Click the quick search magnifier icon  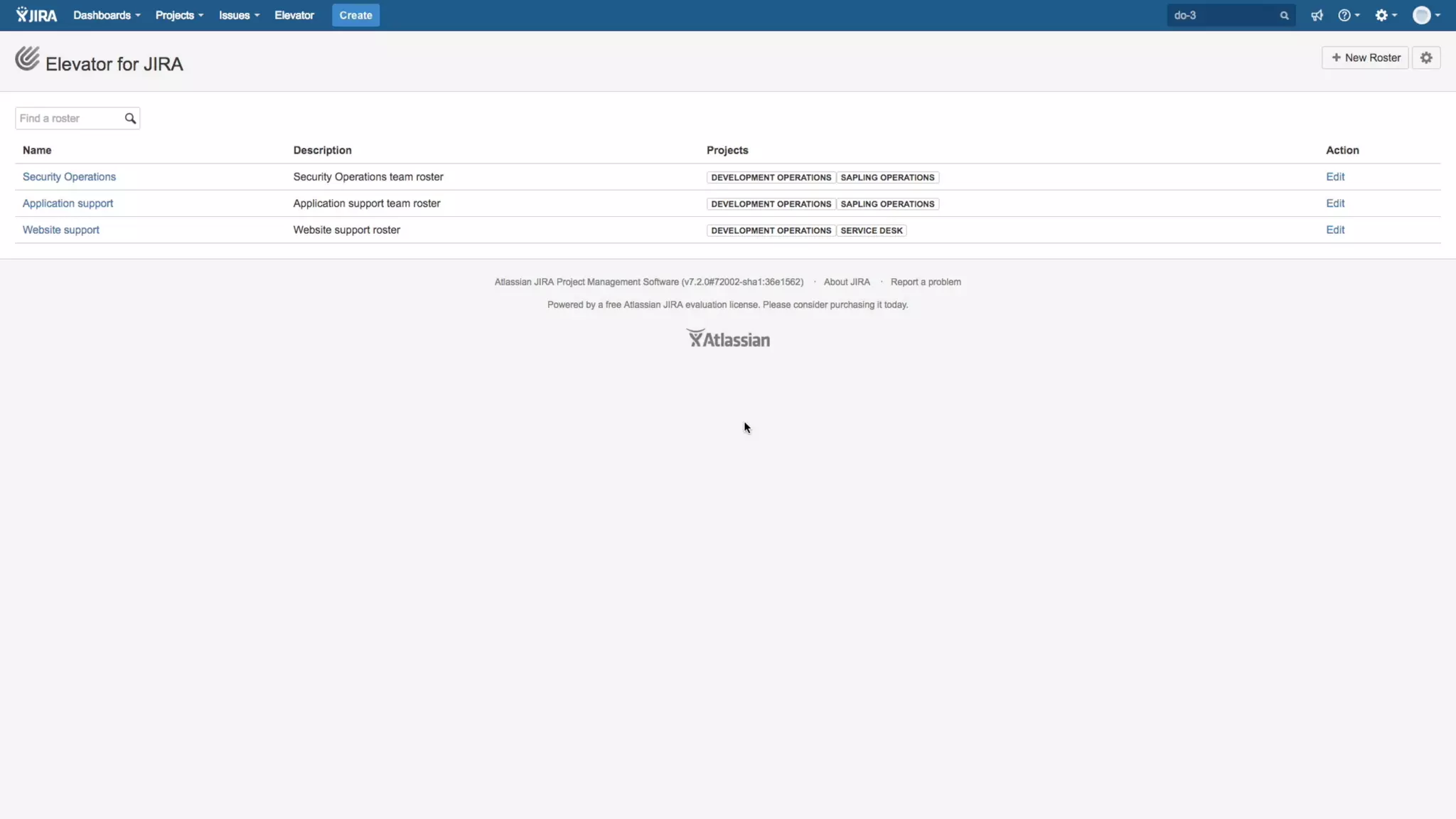(x=1284, y=16)
